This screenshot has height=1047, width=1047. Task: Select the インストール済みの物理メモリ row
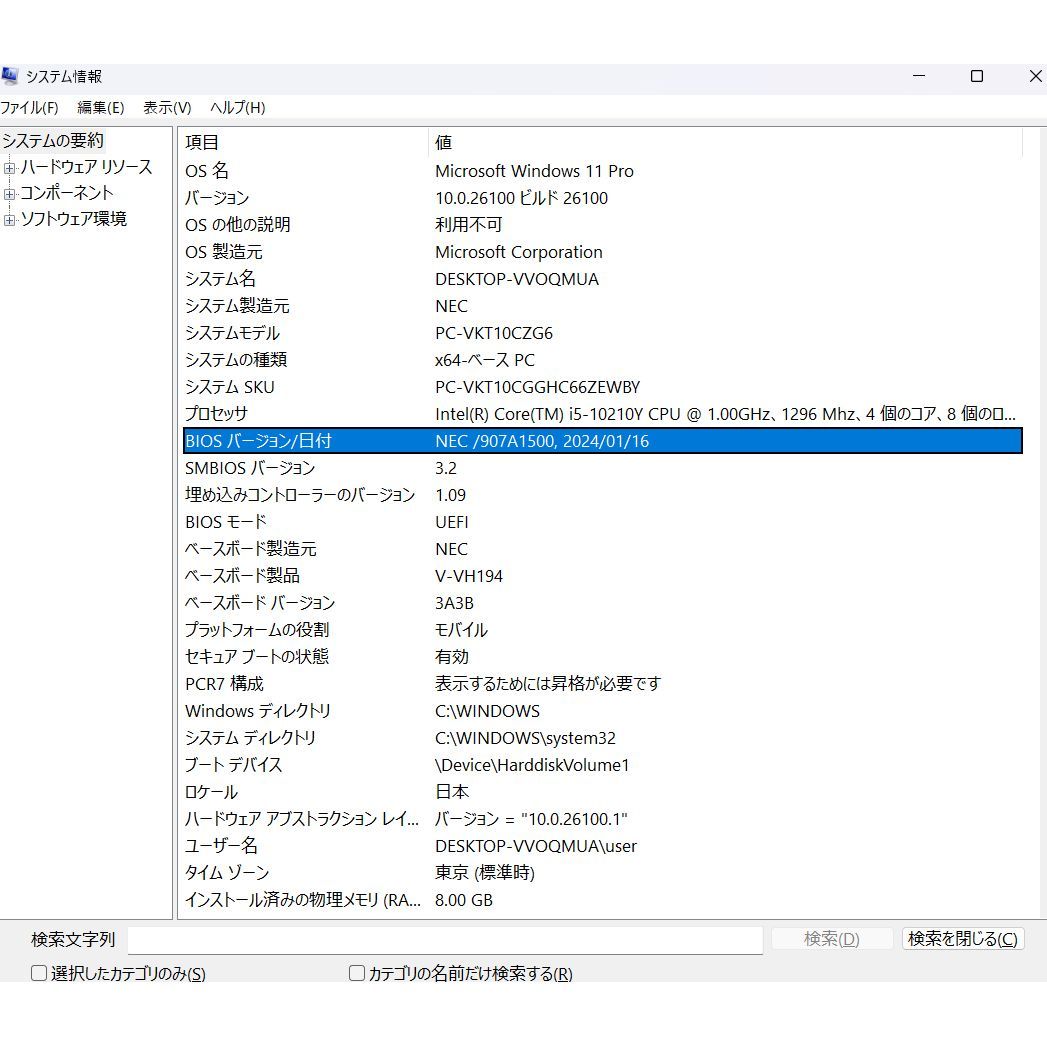(602, 900)
